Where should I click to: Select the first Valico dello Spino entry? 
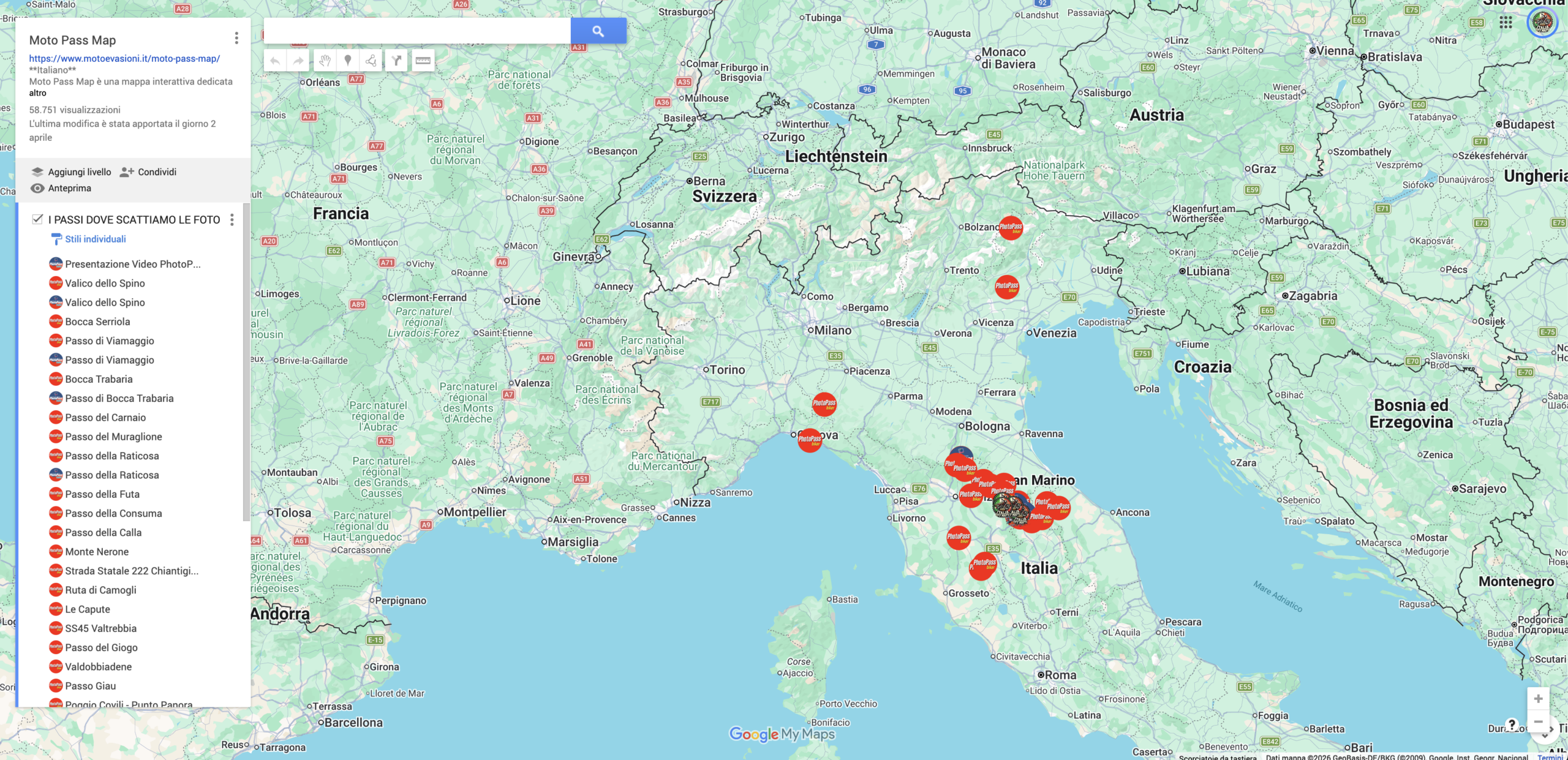pos(105,283)
